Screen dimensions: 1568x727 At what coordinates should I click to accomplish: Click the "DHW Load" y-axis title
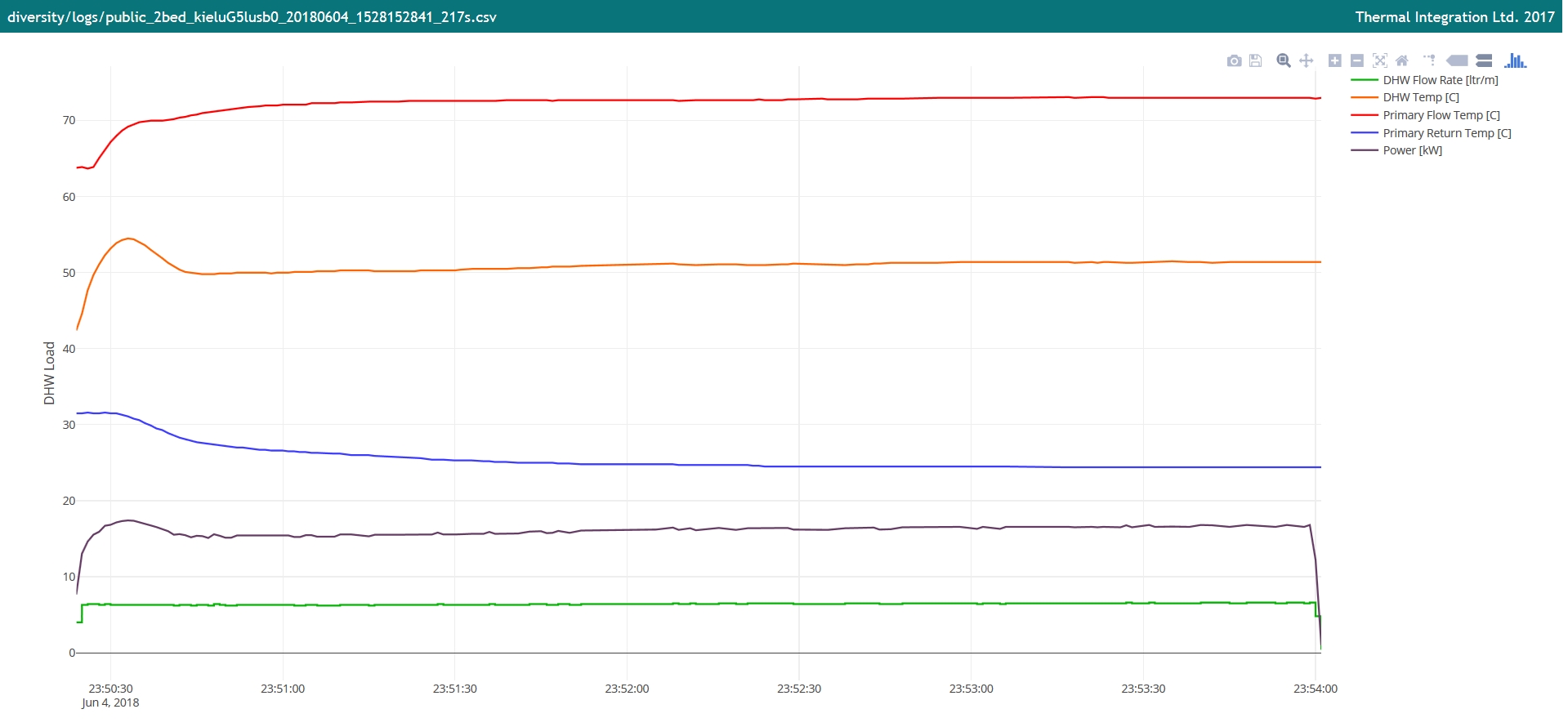point(49,373)
